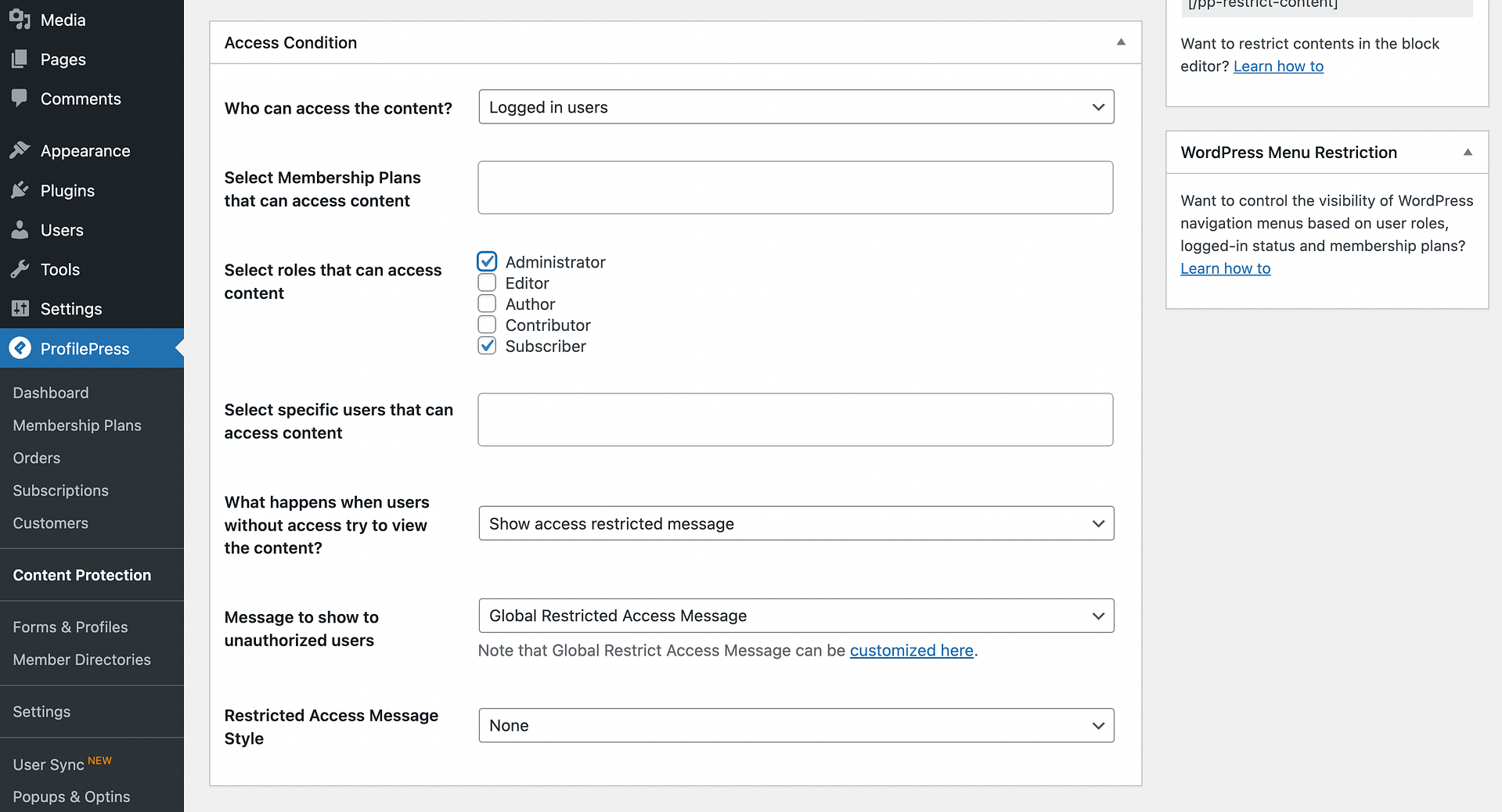The height and width of the screenshot is (812, 1502).
Task: Select the Comments speech bubble icon
Action: tap(20, 99)
